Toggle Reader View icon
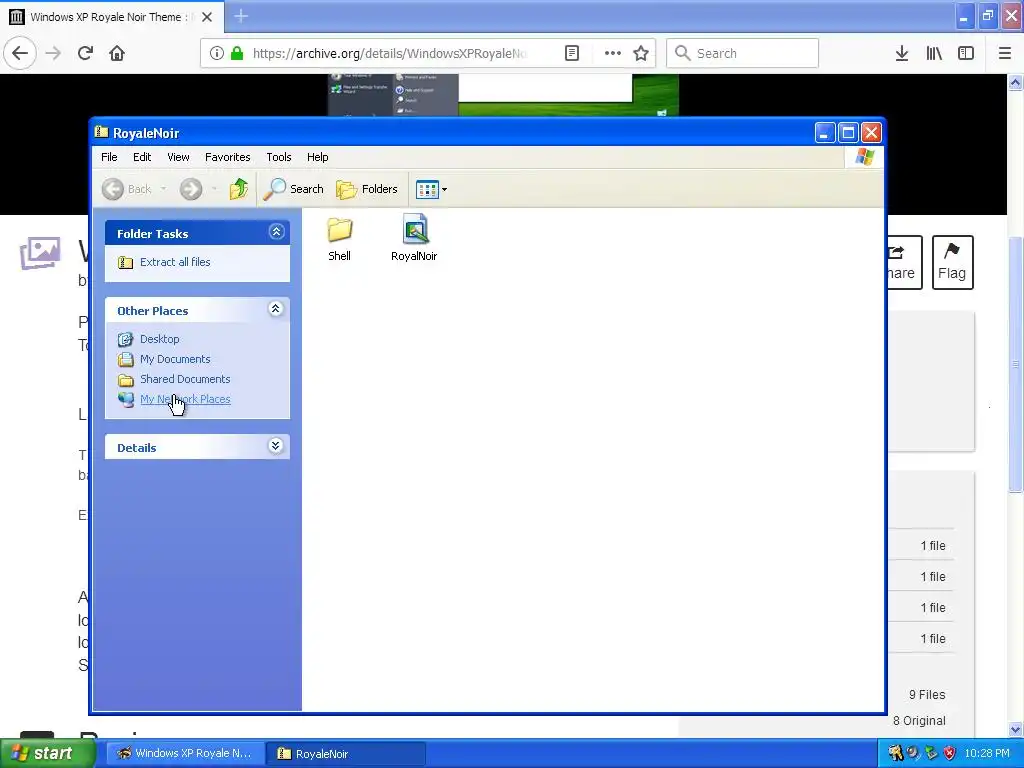1024x768 pixels. [x=571, y=53]
